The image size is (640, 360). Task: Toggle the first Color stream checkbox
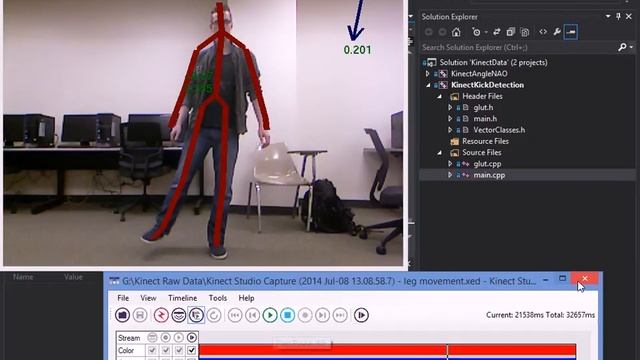point(152,350)
